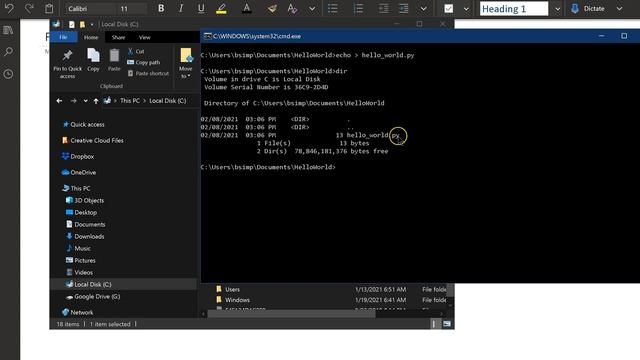This screenshot has height=360, width=640.
Task: Select Desktop in the navigation pane
Action: coord(81,212)
